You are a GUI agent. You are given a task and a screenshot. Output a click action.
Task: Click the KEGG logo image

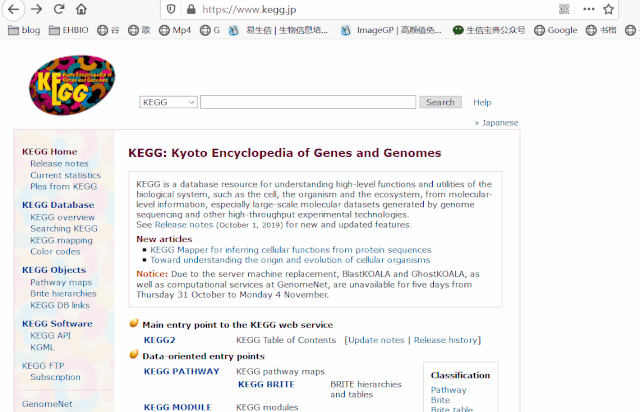click(x=72, y=85)
